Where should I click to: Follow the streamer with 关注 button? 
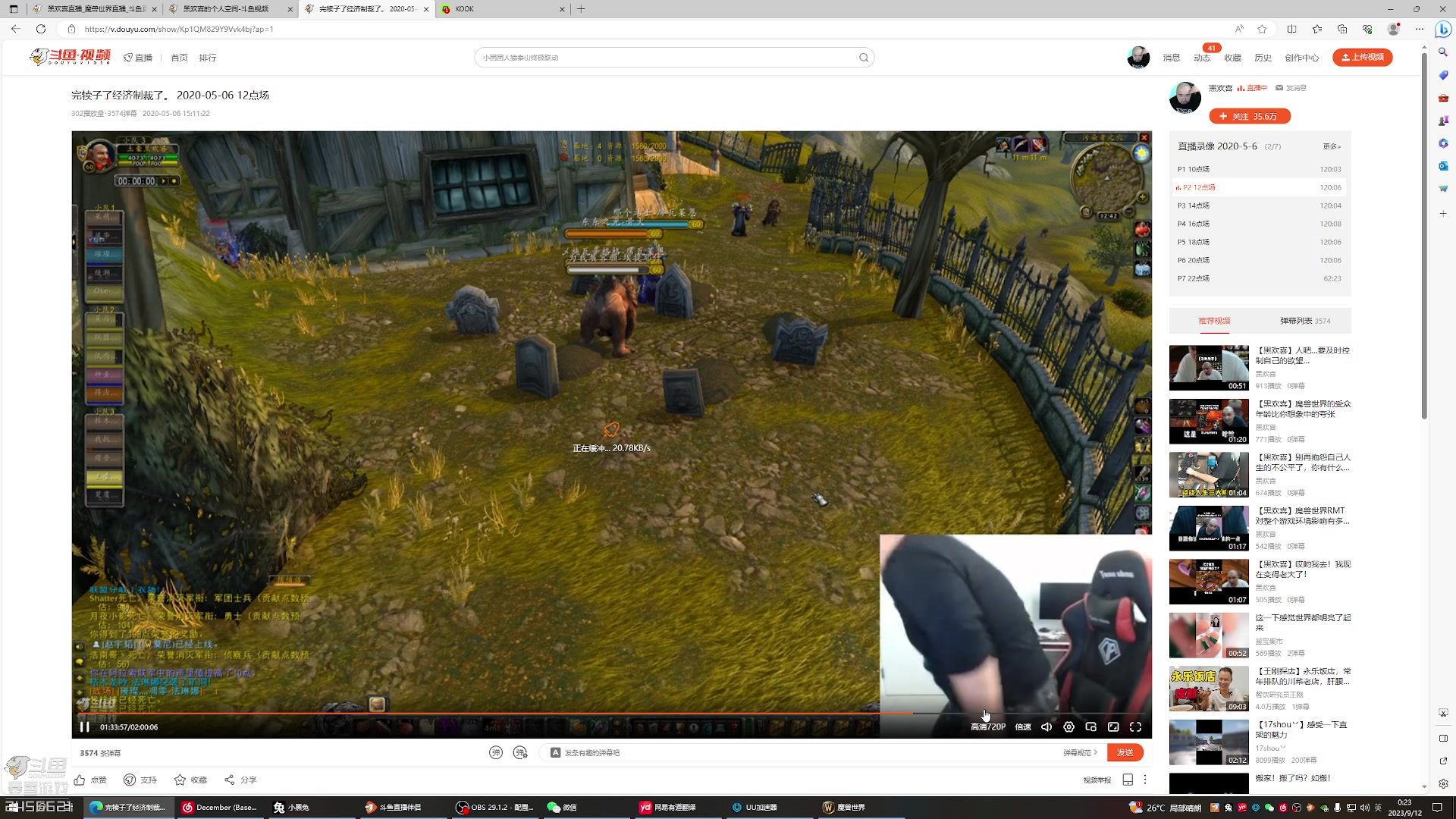1250,116
